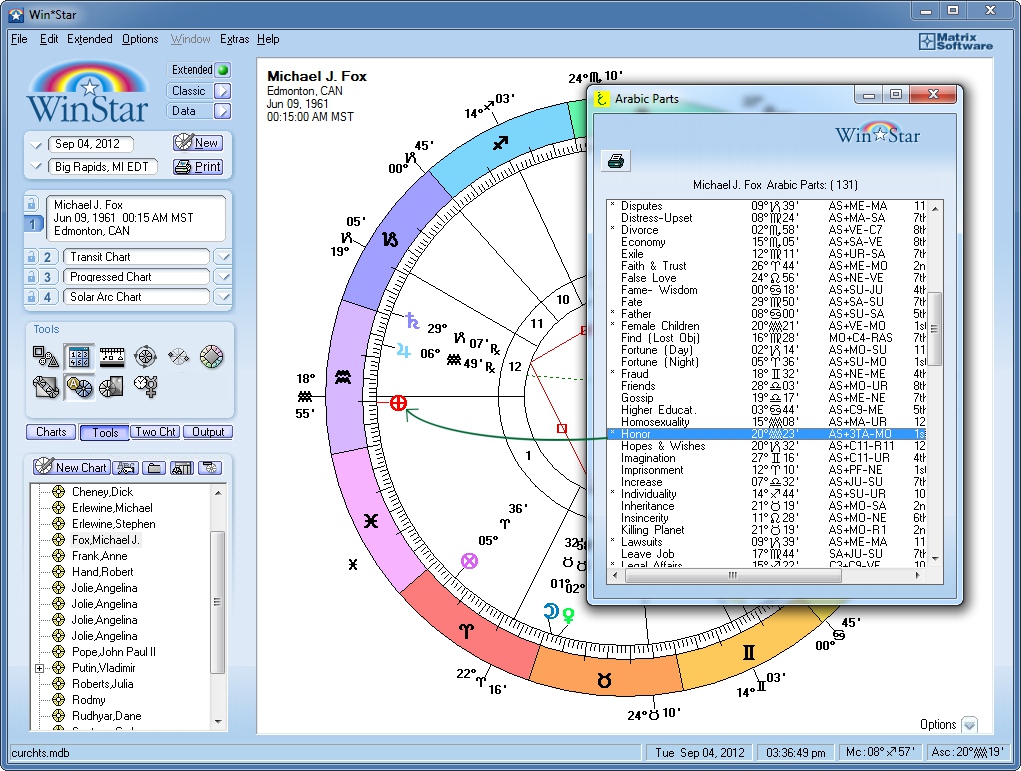This screenshot has width=1021, height=771.
Task: Open the Options dropdown arrow under the chart
Action: point(970,725)
